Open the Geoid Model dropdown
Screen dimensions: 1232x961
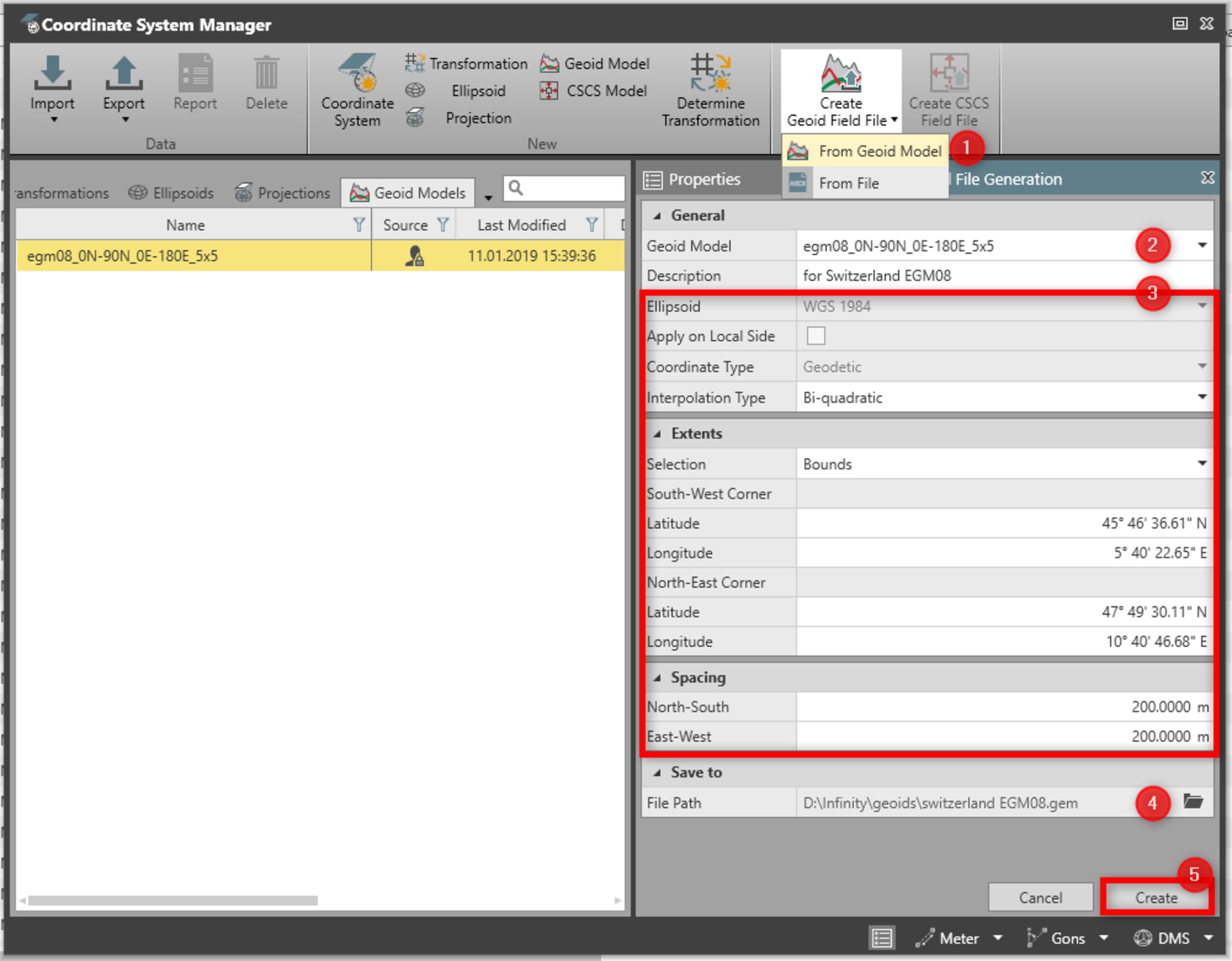coord(1202,245)
